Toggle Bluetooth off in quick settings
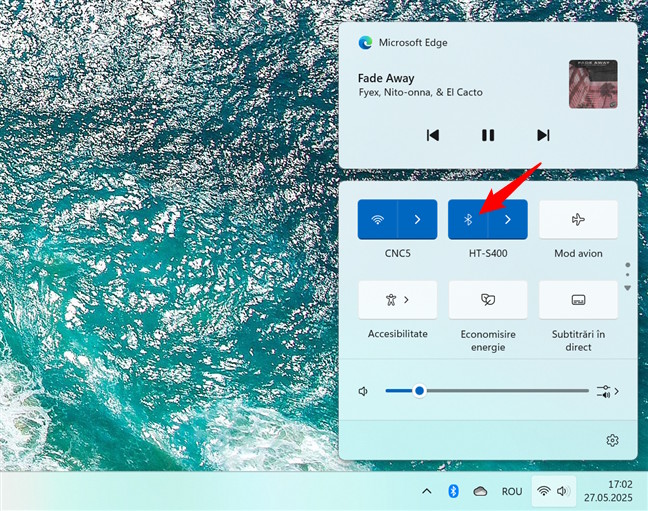Screen dimensions: 648x511 tap(467, 219)
